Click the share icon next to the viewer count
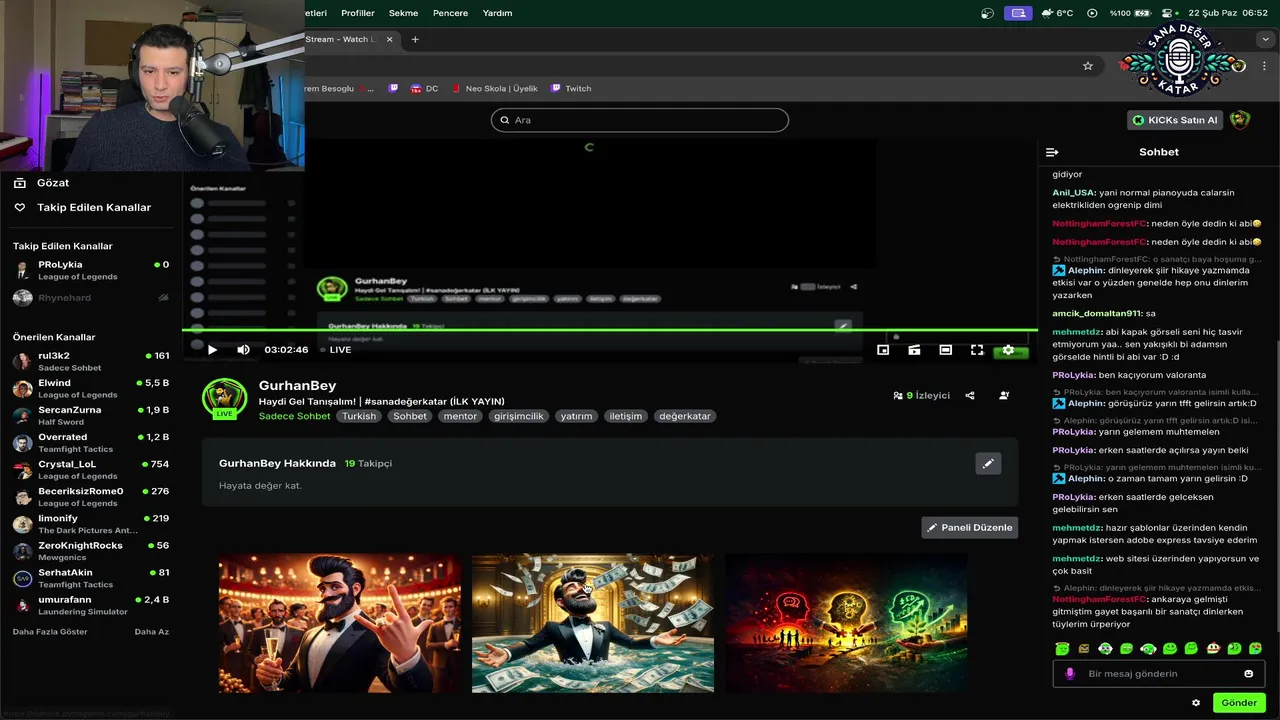The height and width of the screenshot is (720, 1280). point(970,396)
